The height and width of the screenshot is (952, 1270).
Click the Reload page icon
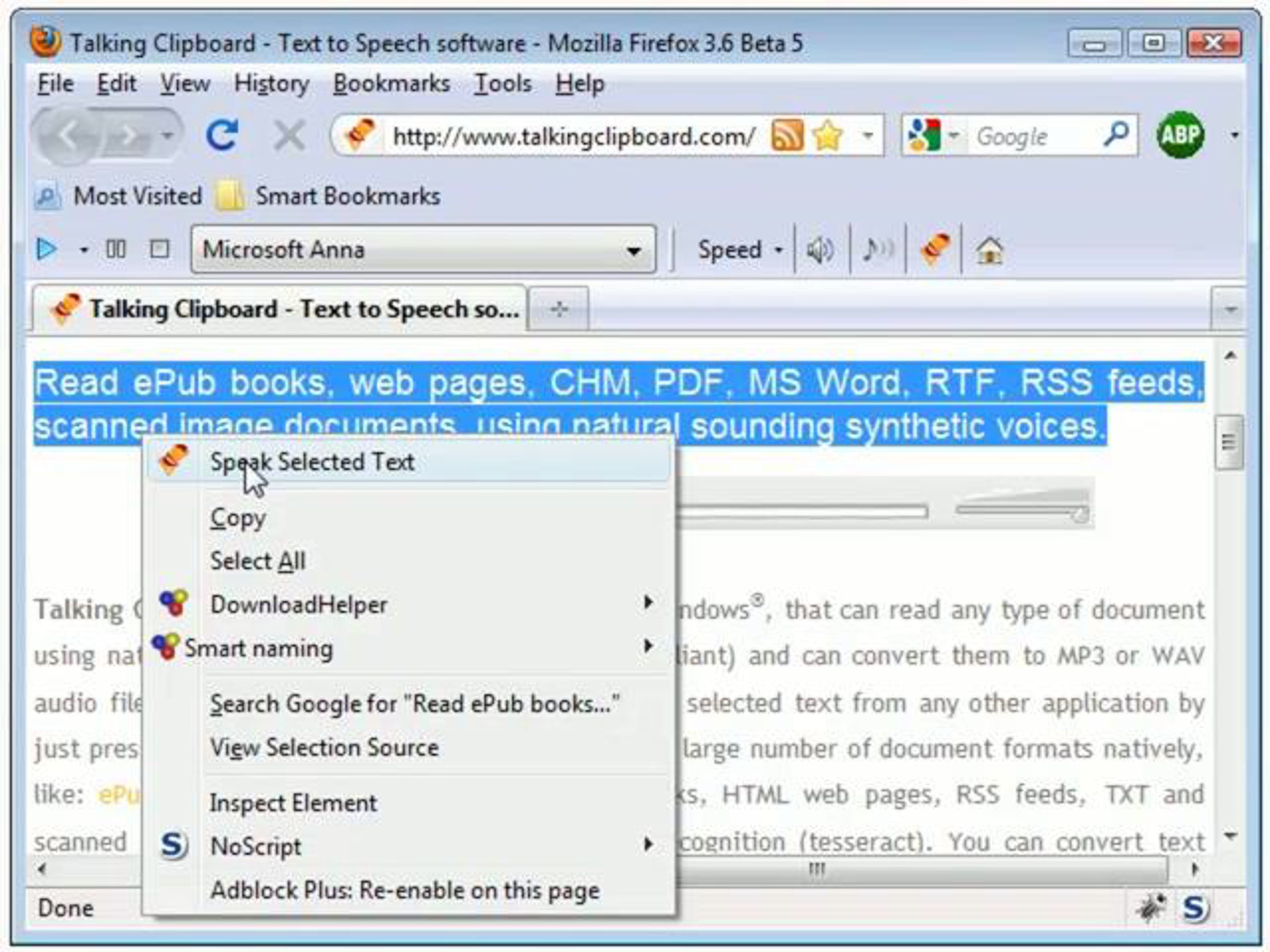click(222, 135)
